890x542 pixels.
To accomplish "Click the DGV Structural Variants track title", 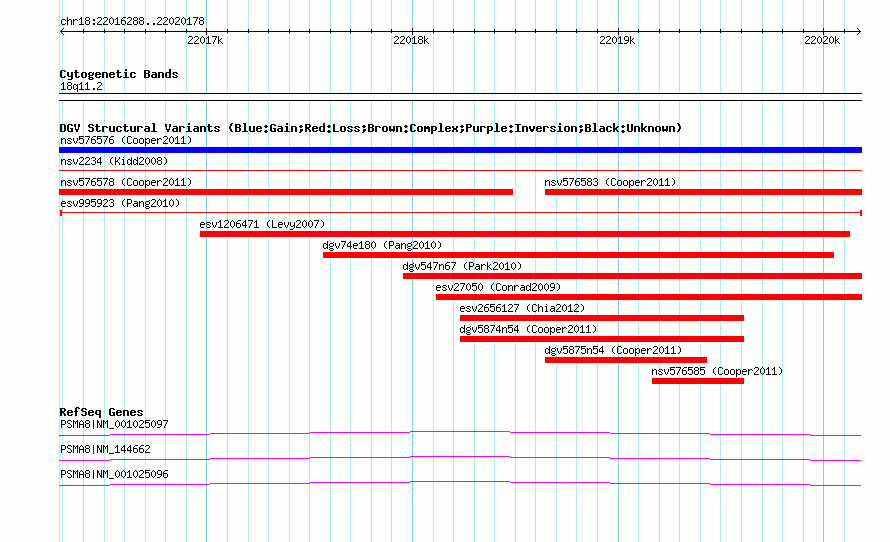I will 371,128.
